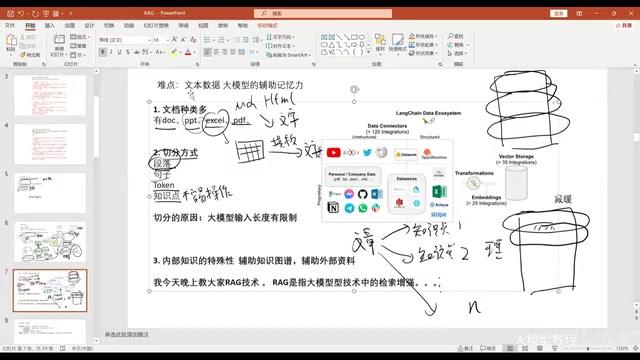Select the oval shape from the shapes gallery

point(361,37)
